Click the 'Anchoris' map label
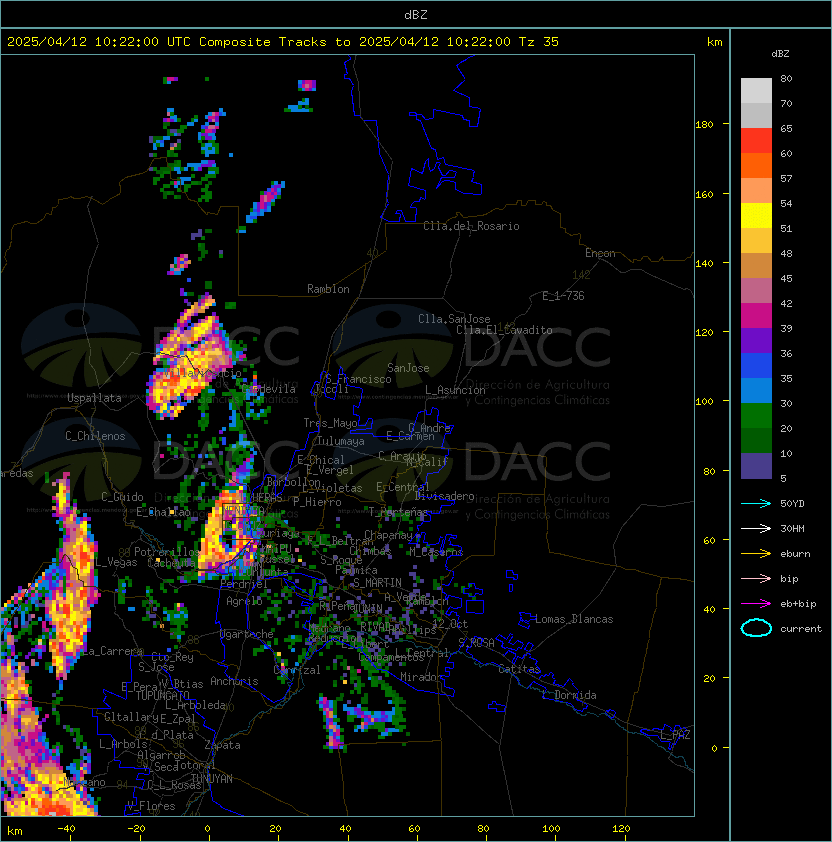This screenshot has width=832, height=842. point(234,681)
